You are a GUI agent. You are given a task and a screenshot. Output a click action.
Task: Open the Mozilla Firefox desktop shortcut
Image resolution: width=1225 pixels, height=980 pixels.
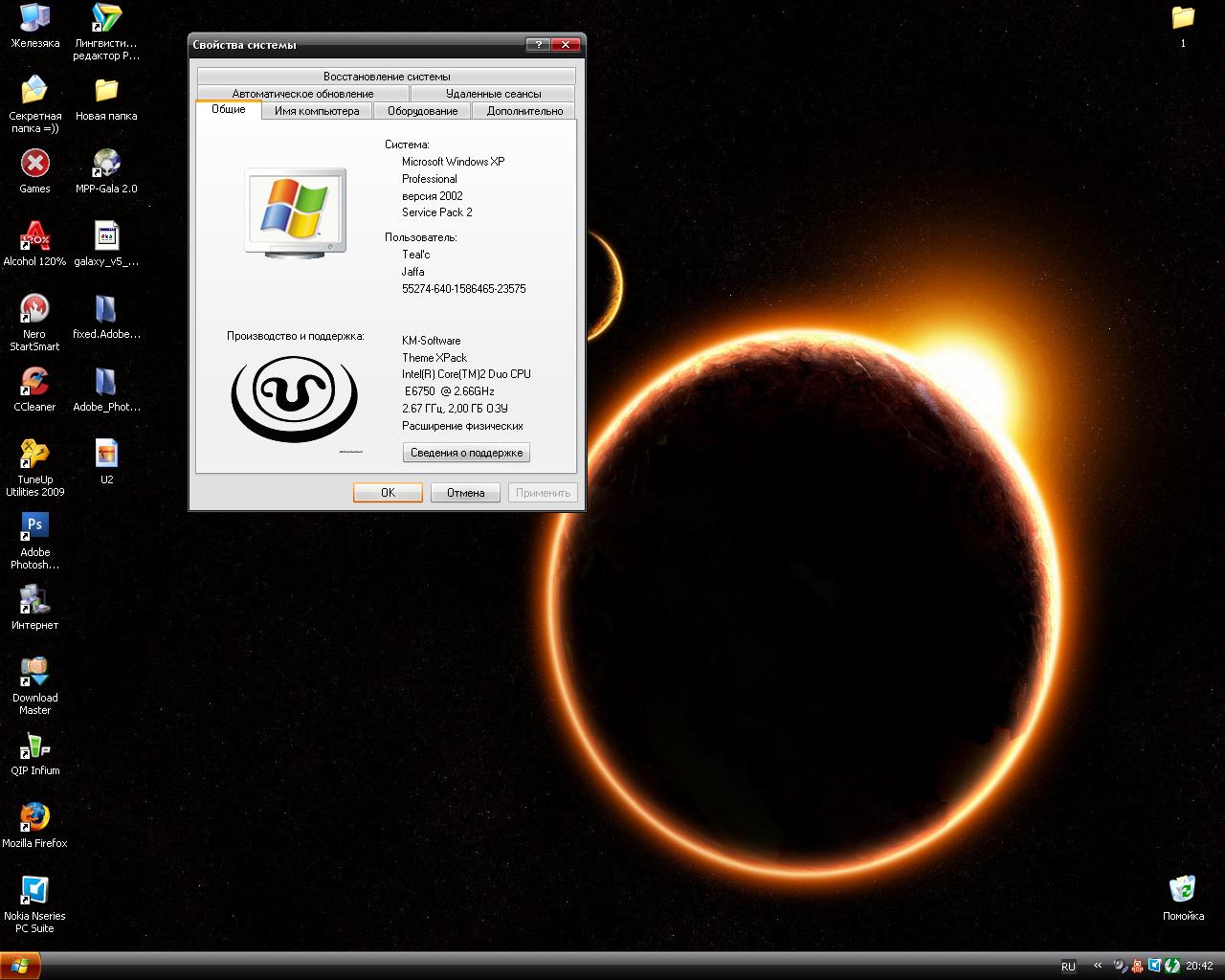tap(34, 816)
